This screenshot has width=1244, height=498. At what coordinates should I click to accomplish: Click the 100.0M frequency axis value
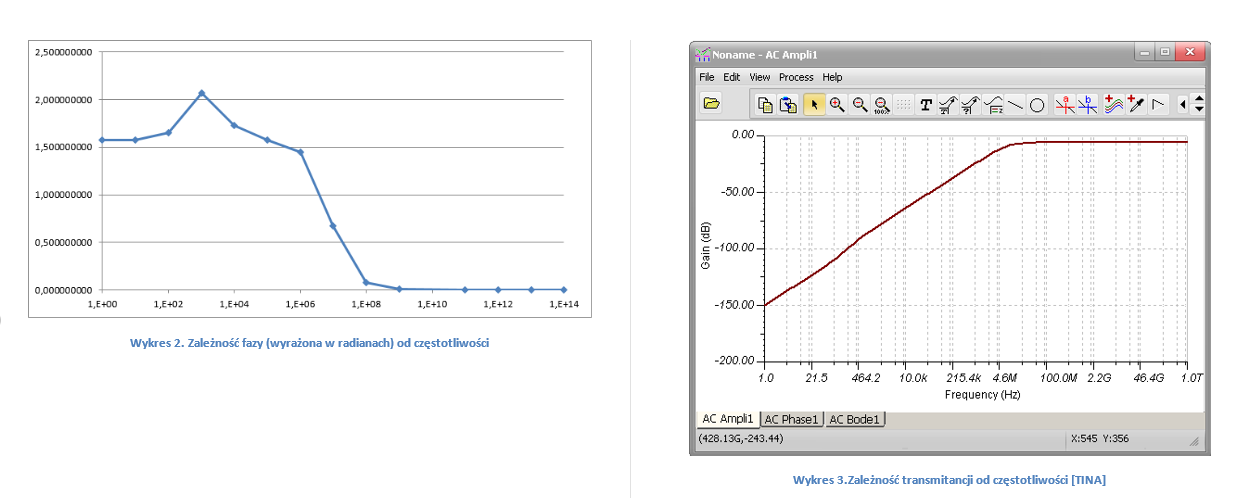click(1058, 379)
